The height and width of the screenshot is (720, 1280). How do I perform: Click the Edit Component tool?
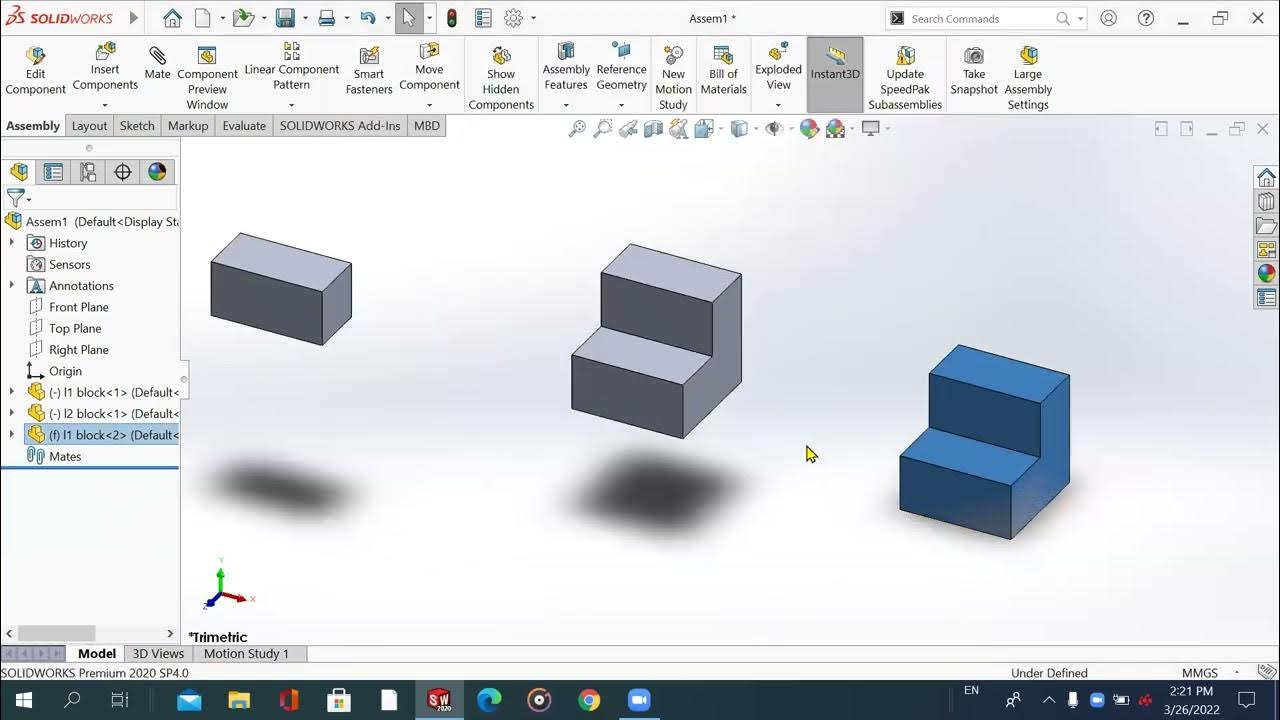click(36, 72)
